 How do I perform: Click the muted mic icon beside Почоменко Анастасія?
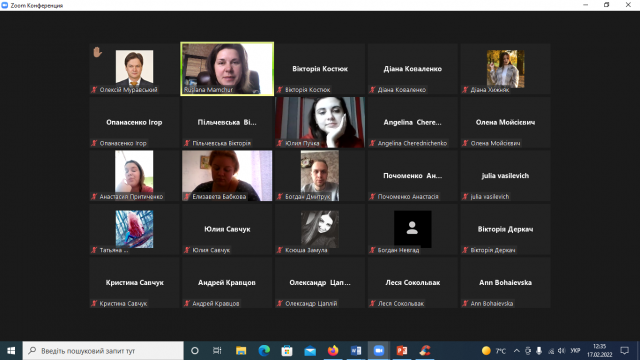pos(372,197)
